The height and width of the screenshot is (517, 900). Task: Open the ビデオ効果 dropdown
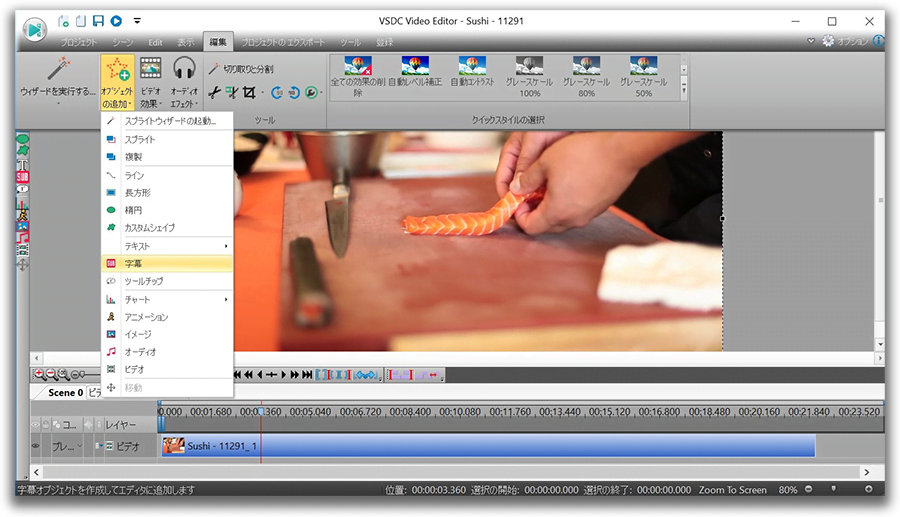point(150,80)
